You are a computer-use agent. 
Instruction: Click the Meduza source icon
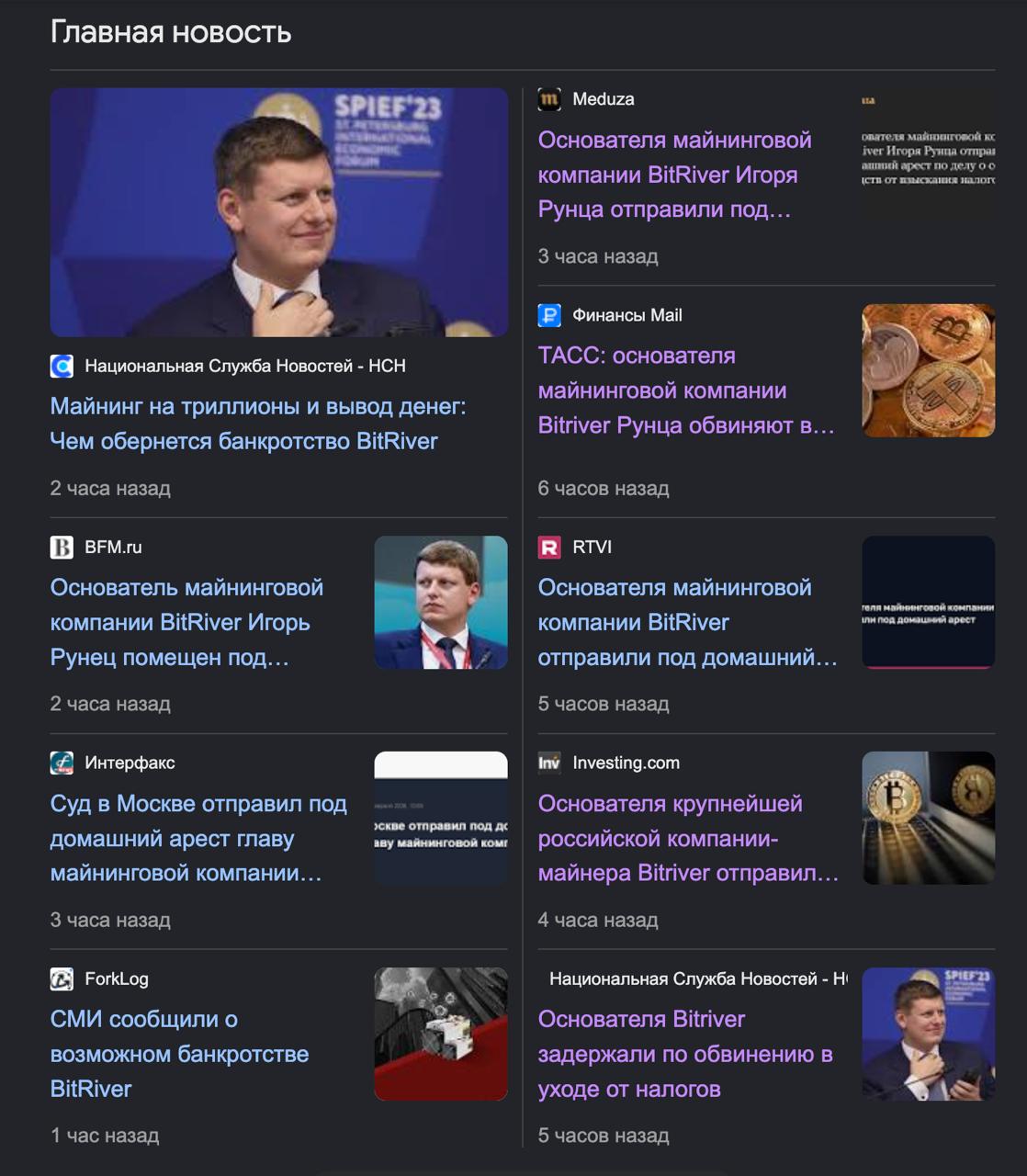[x=549, y=99]
